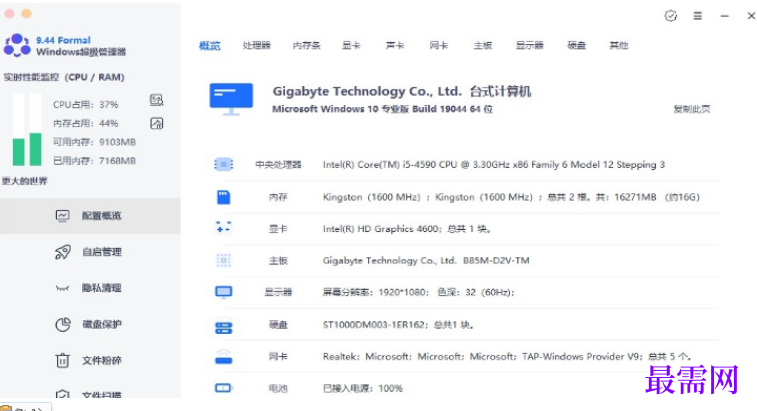Screen dimensions: 757x411
Task: Click the 9.44 Formal version label
Action: tap(63, 40)
